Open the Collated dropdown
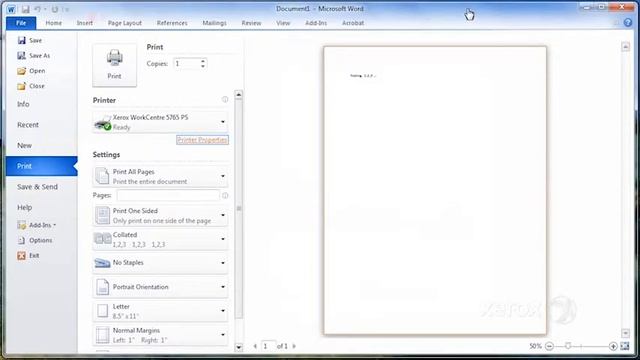The height and width of the screenshot is (360, 640). click(160, 240)
